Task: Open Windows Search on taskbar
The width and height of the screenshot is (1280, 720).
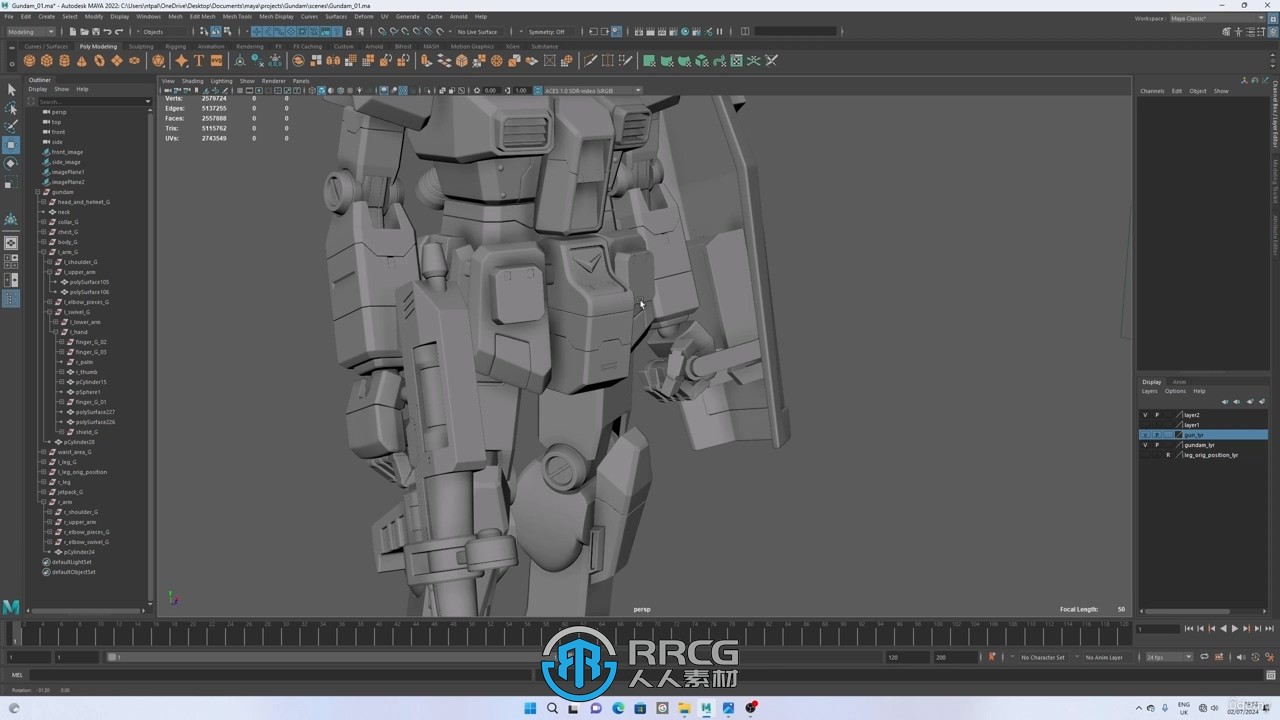Action: pos(552,708)
